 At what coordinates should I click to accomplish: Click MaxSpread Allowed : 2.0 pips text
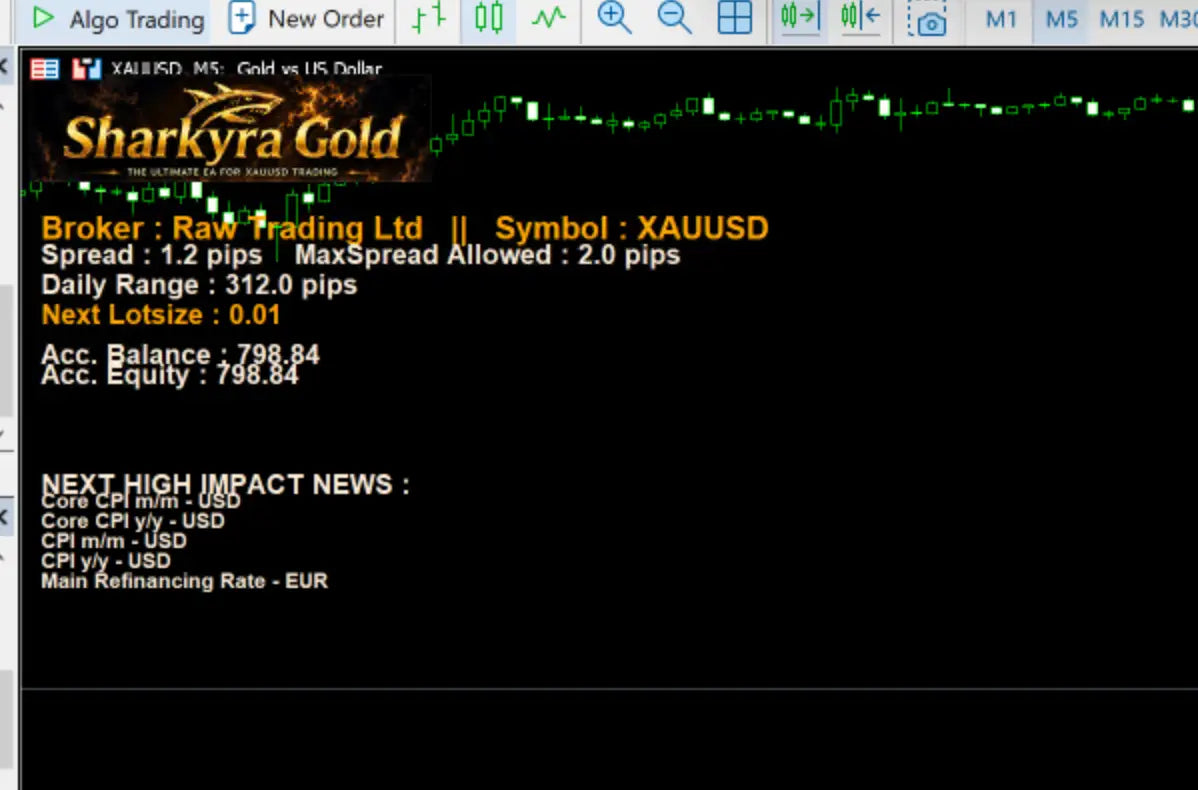click(x=487, y=255)
